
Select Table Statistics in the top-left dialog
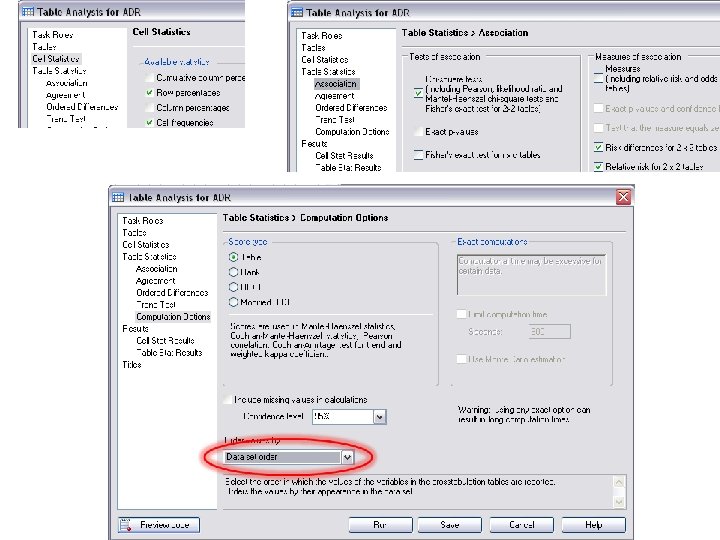[59, 71]
